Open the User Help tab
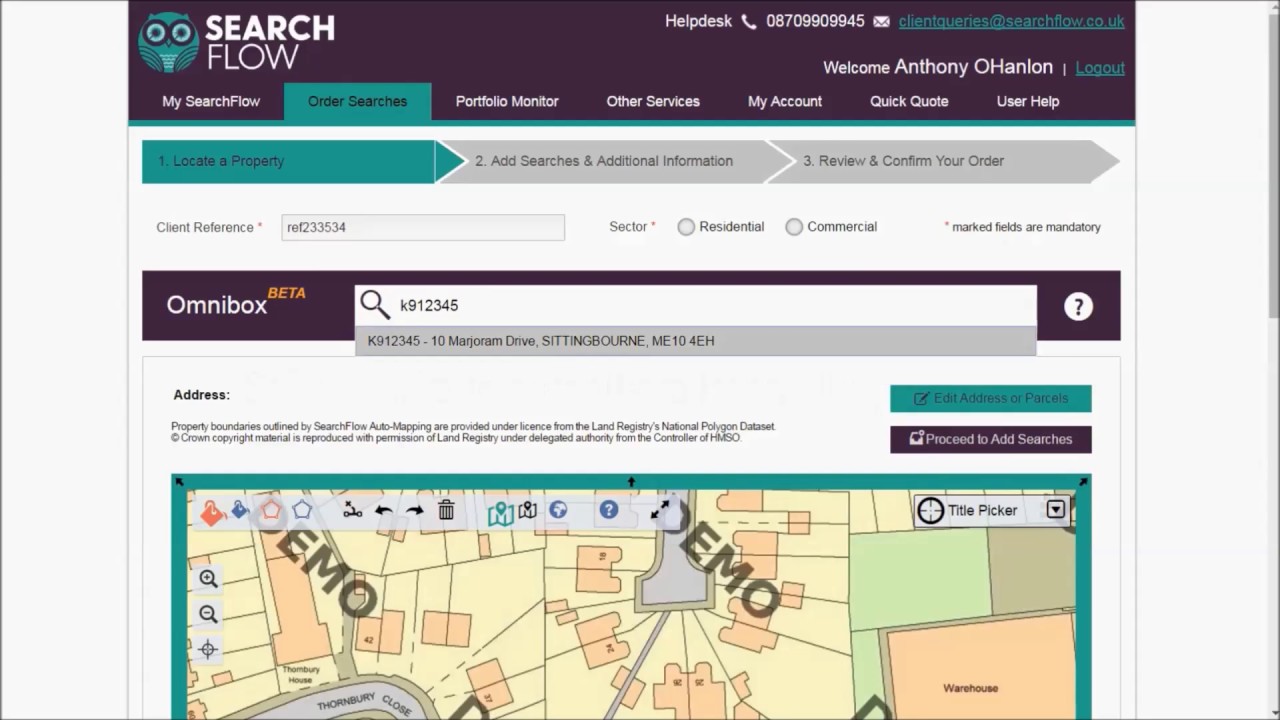The image size is (1280, 720). [x=1028, y=101]
